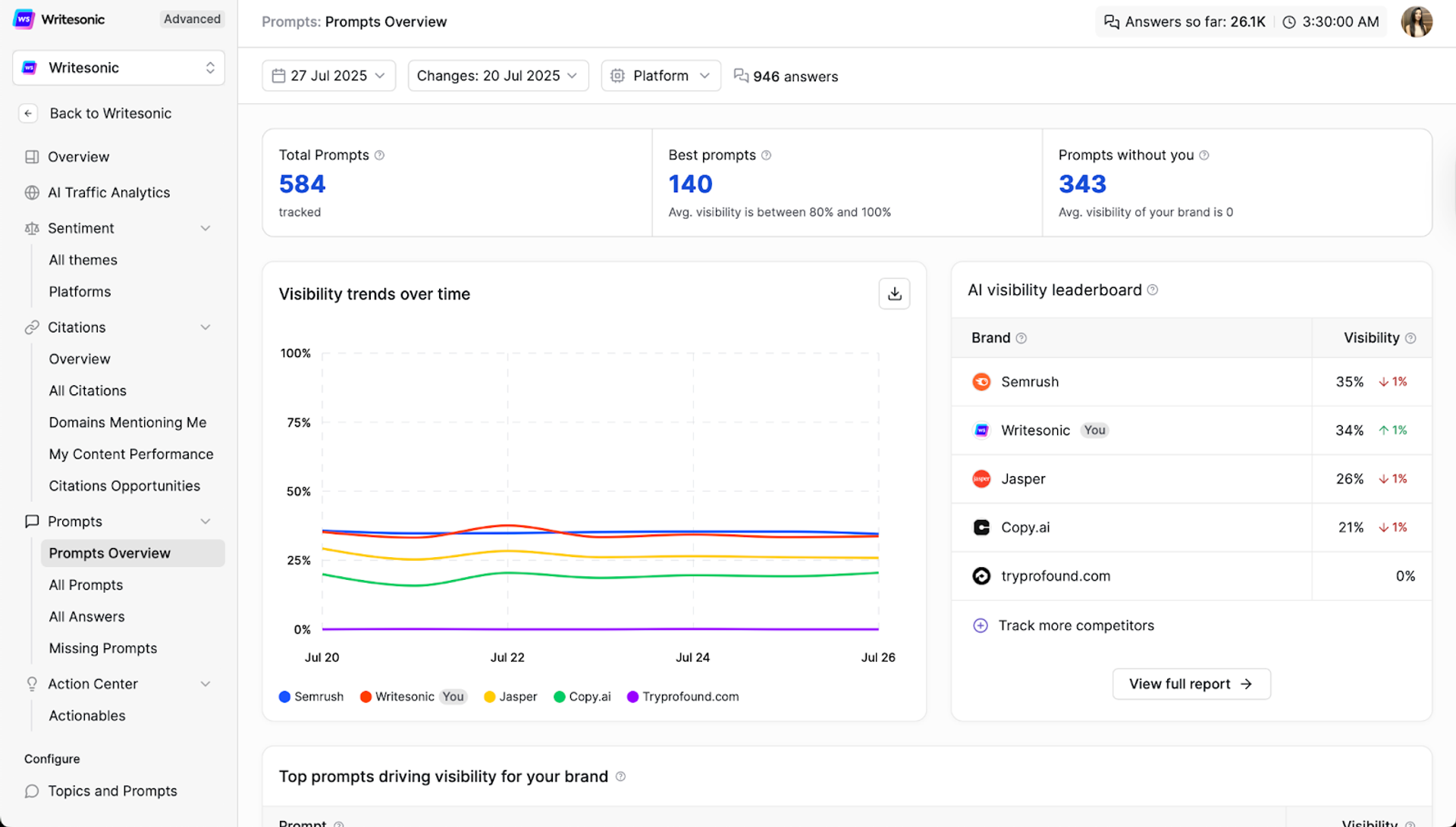Toggle Writesonic series in chart legend

pos(413,697)
